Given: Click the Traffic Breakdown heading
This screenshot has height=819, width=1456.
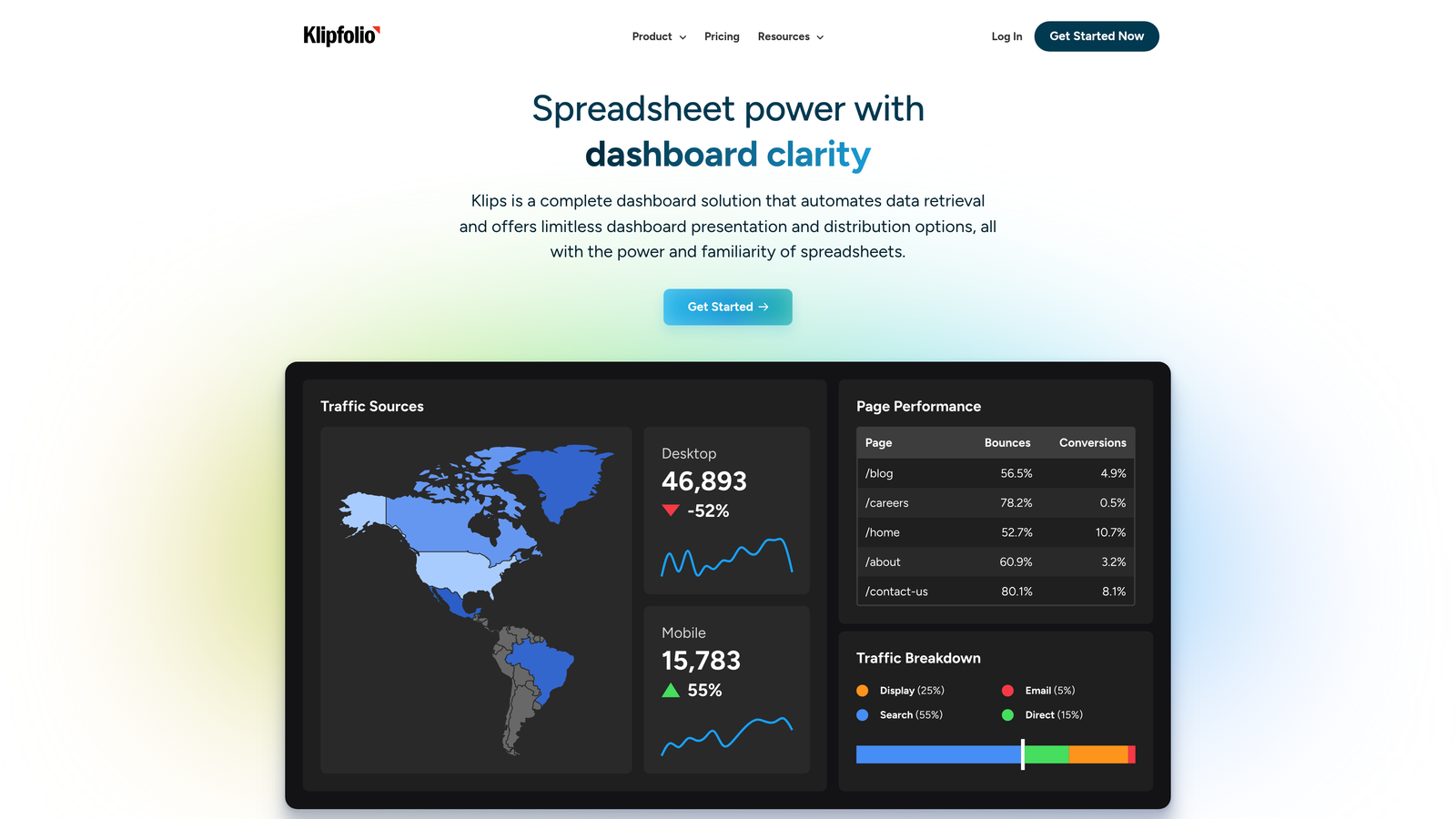Looking at the screenshot, I should click(x=918, y=658).
